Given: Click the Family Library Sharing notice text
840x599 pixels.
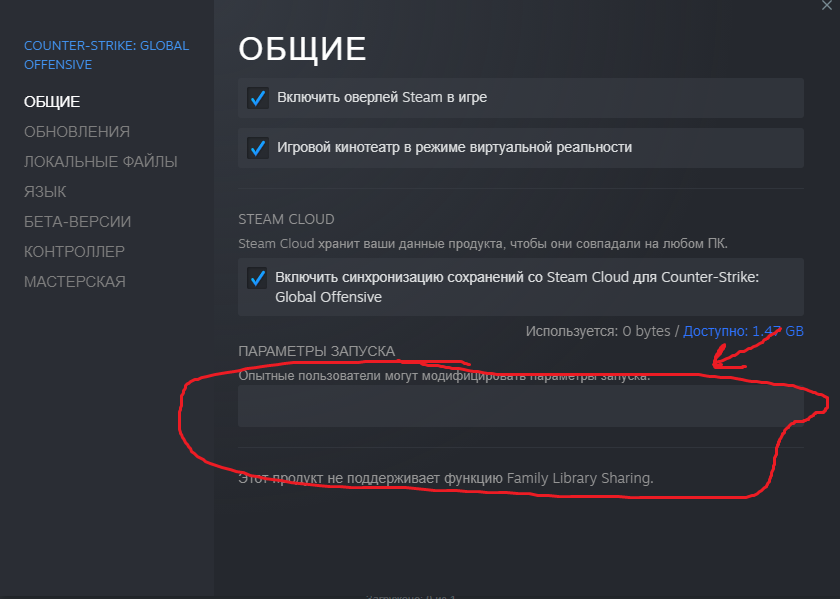Looking at the screenshot, I should [x=445, y=478].
